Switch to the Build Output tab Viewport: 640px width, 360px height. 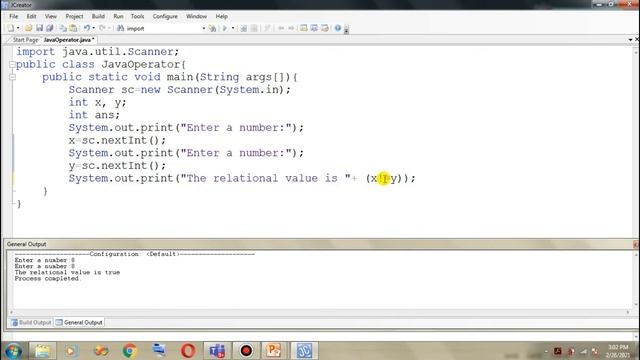tap(31, 322)
